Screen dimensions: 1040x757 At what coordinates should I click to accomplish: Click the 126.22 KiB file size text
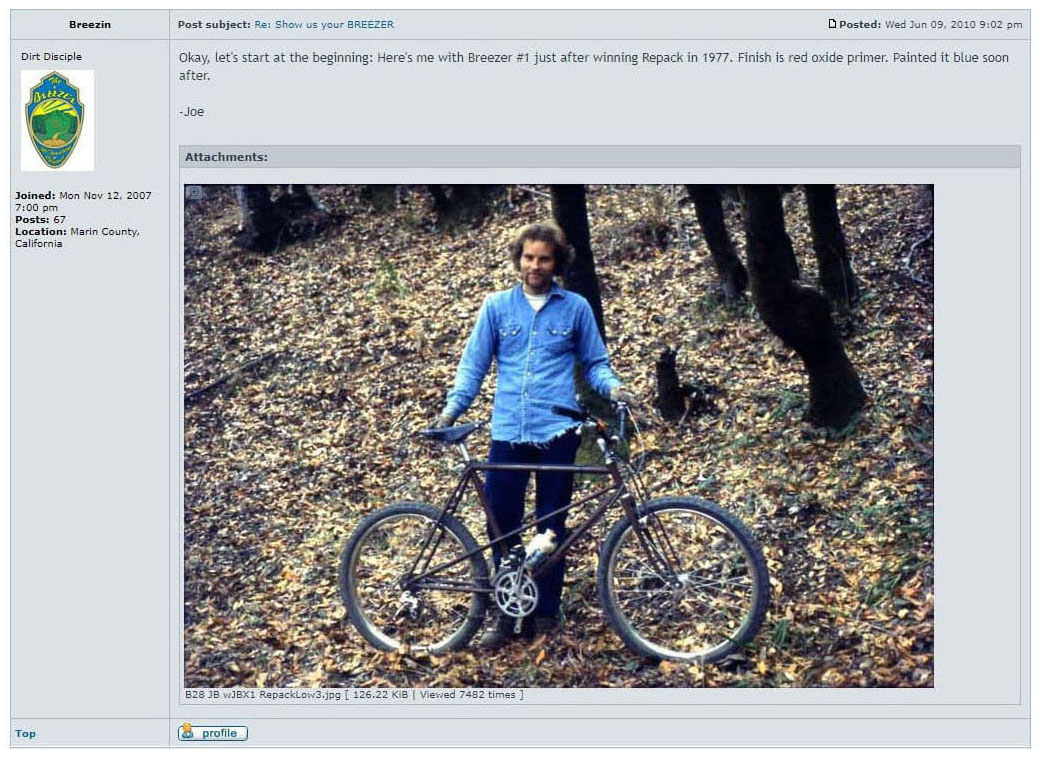click(380, 695)
